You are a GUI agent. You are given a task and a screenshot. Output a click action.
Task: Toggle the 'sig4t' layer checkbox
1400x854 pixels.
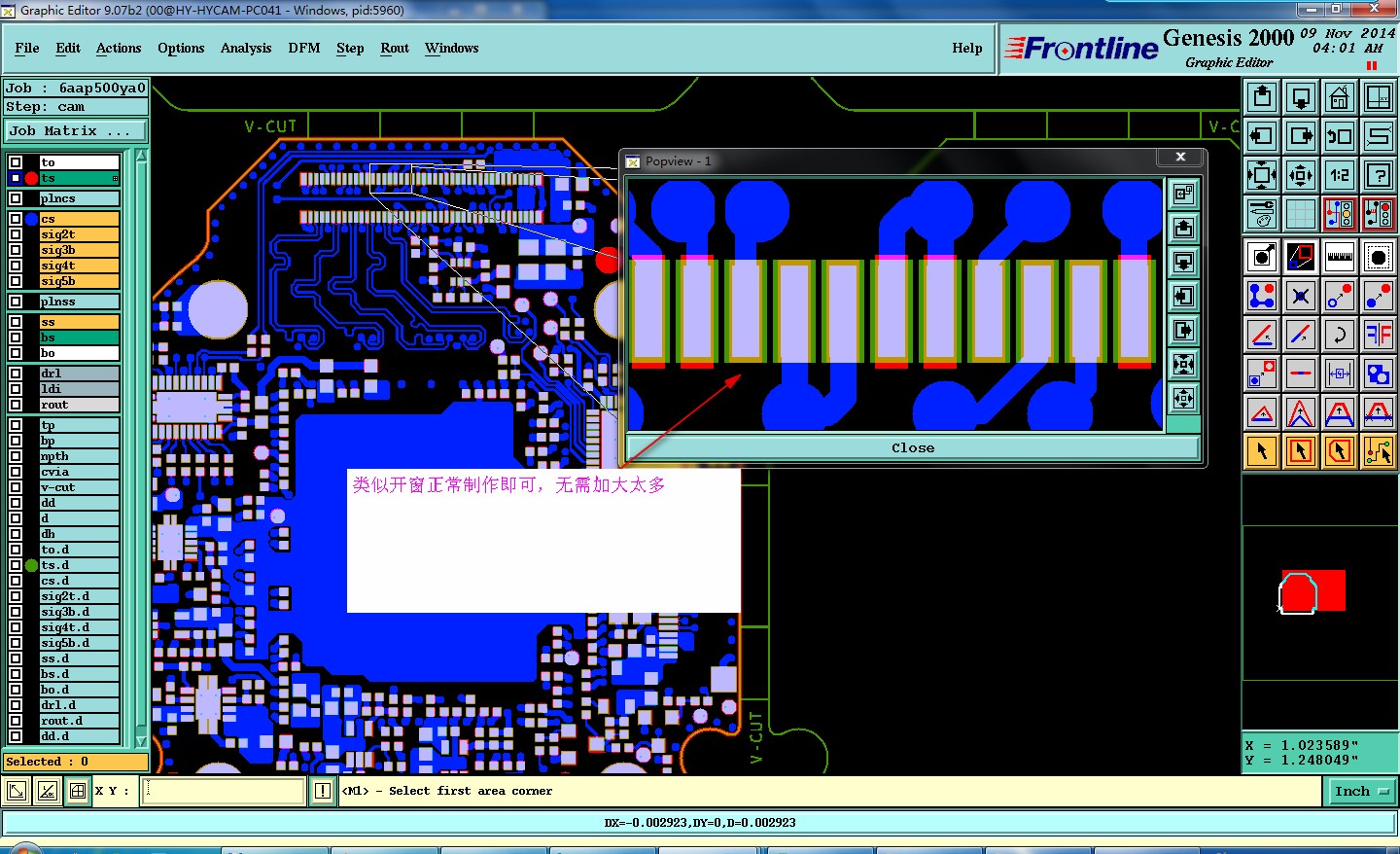pyautogui.click(x=16, y=266)
